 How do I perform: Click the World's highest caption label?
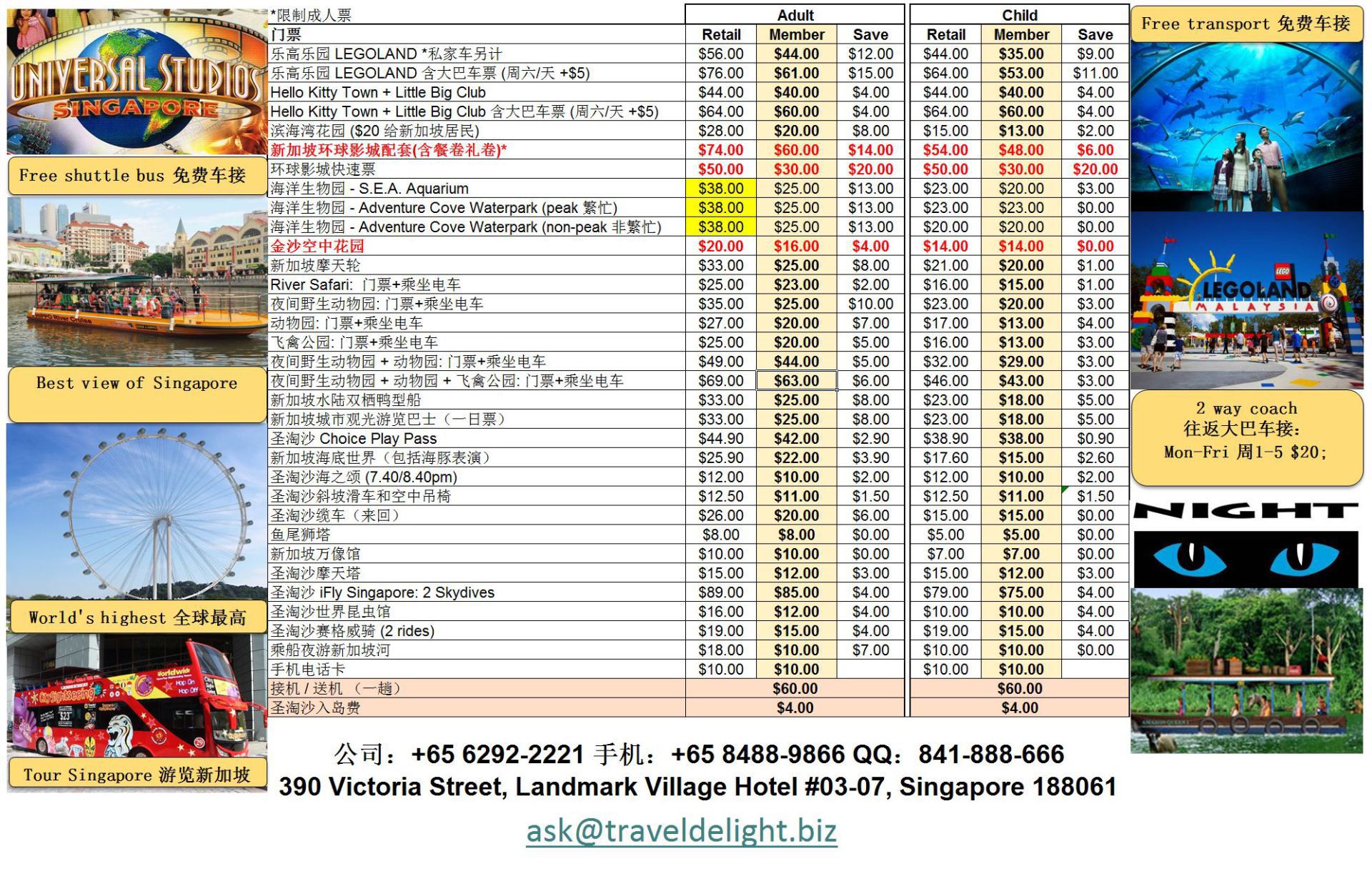[137, 617]
